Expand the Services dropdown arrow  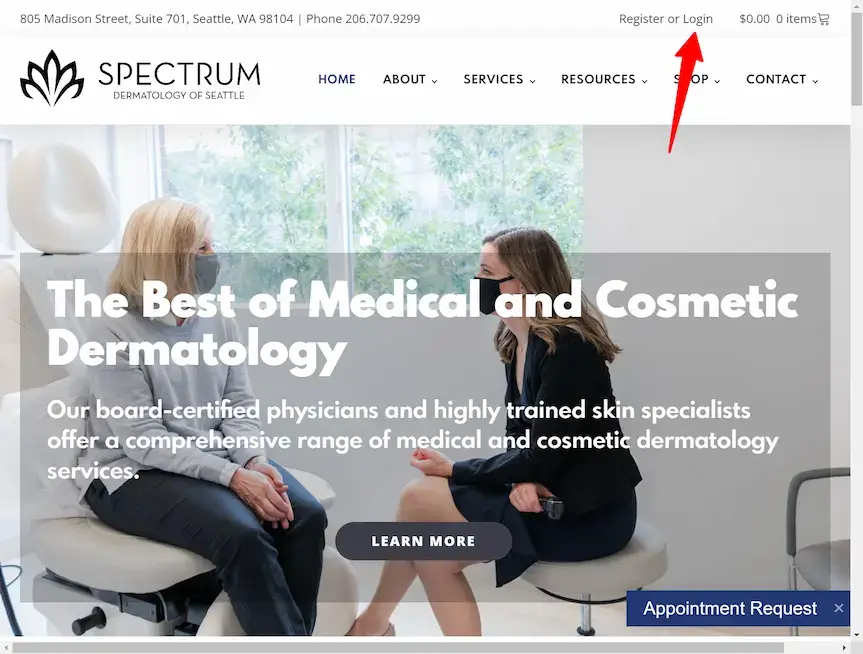(532, 81)
